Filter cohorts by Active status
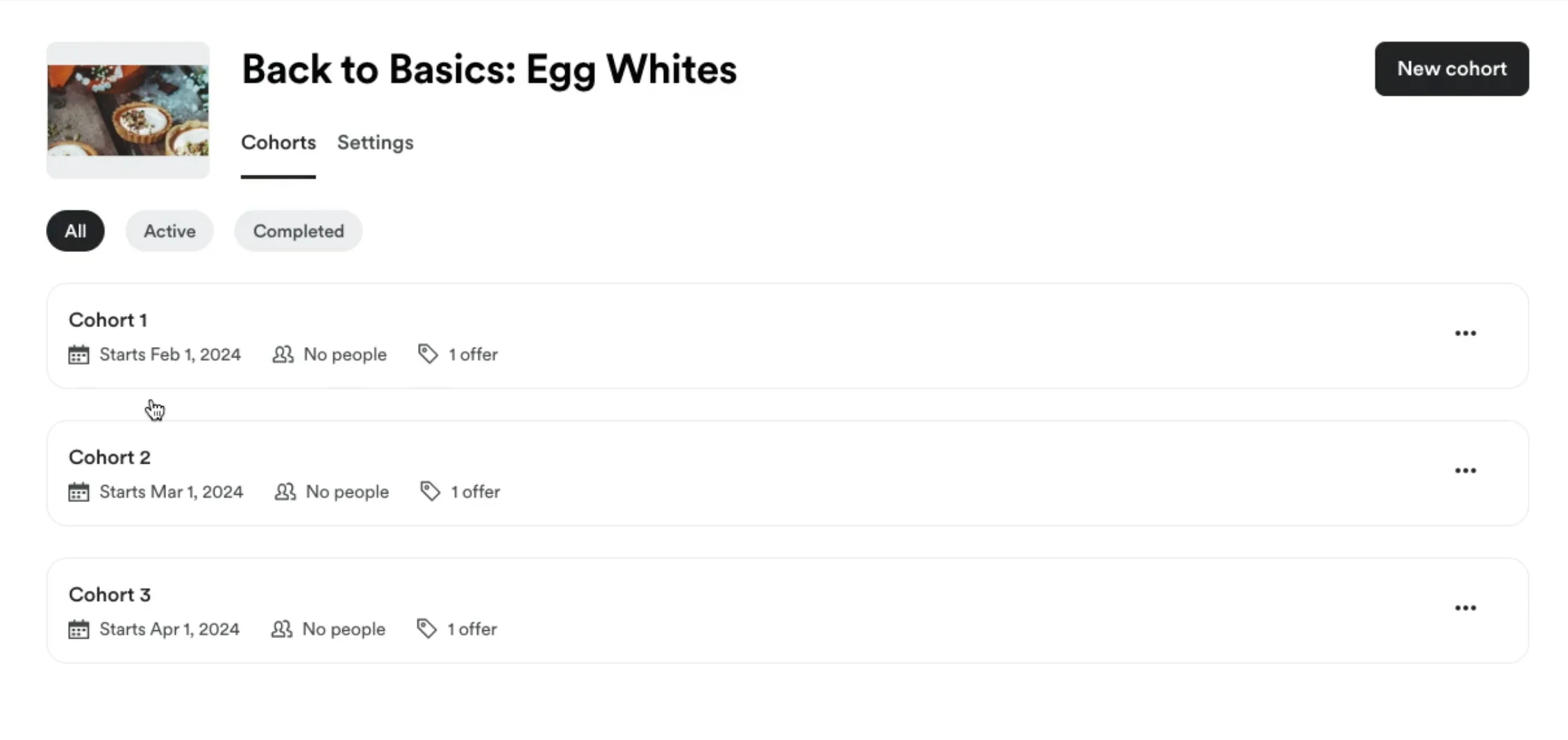Image resolution: width=1568 pixels, height=740 pixels. click(x=169, y=231)
